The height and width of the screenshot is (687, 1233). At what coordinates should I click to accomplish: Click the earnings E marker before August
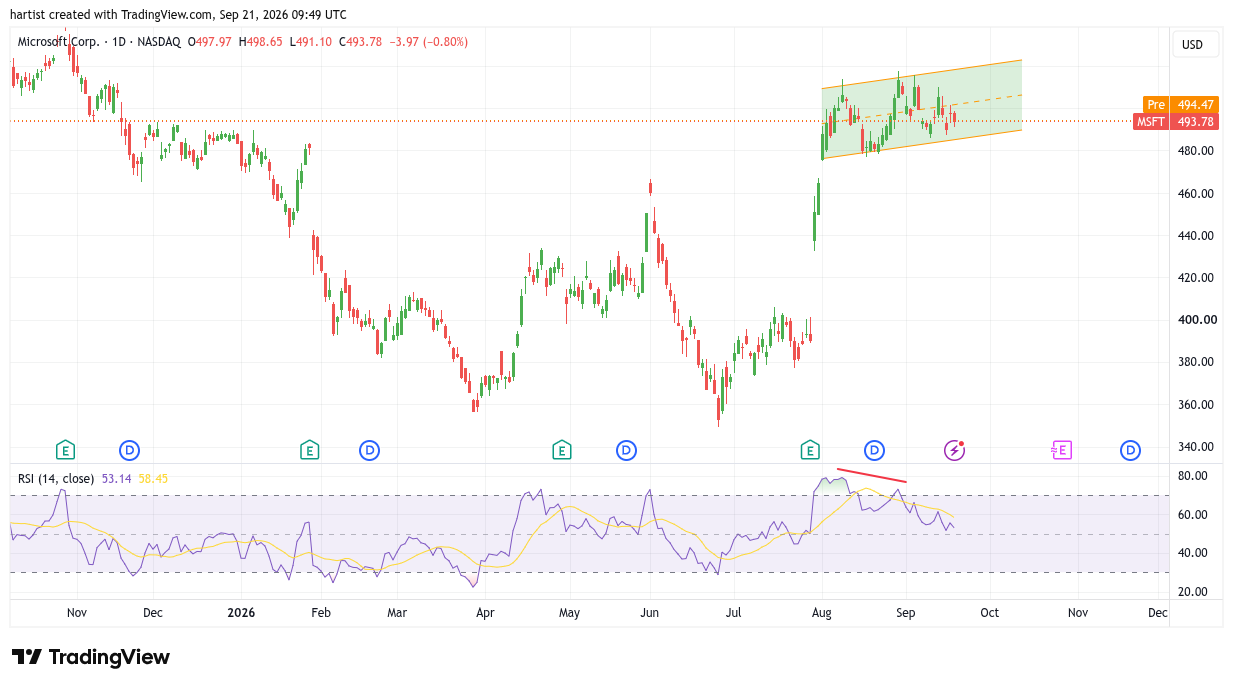[x=810, y=450]
